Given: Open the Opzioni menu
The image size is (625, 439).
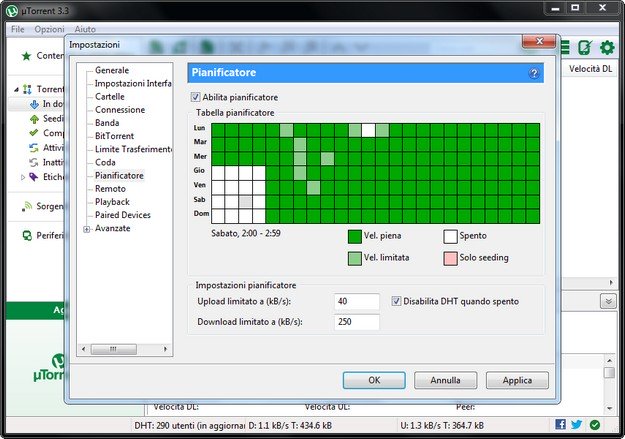Looking at the screenshot, I should coord(49,29).
